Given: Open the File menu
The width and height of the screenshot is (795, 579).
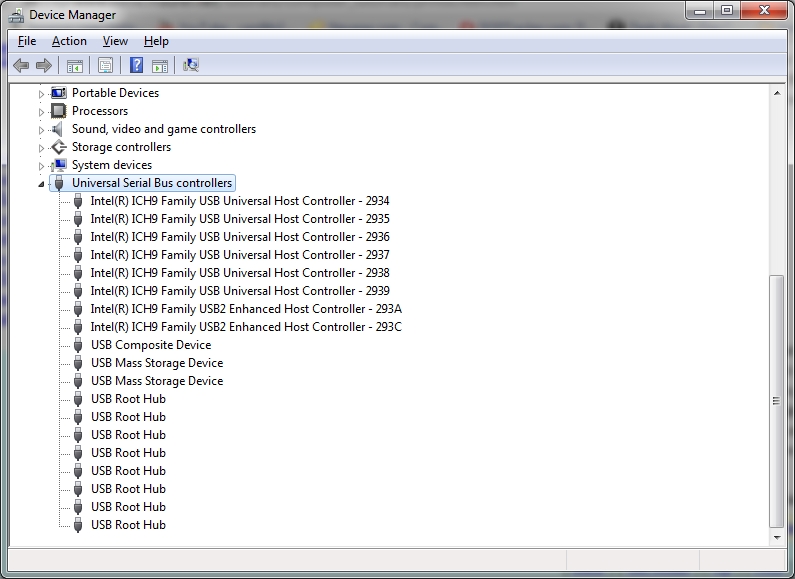Looking at the screenshot, I should [27, 41].
